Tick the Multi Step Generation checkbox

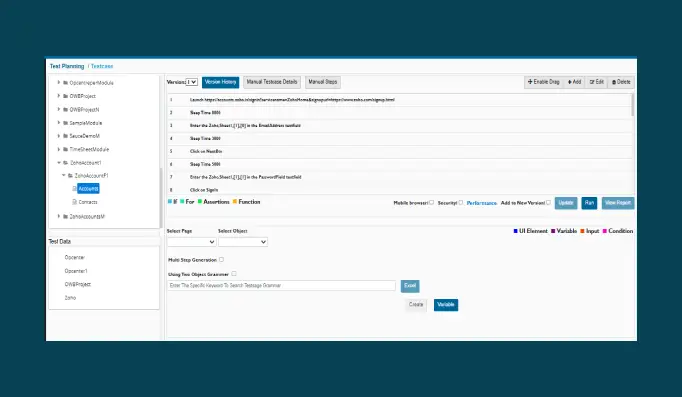point(221,260)
